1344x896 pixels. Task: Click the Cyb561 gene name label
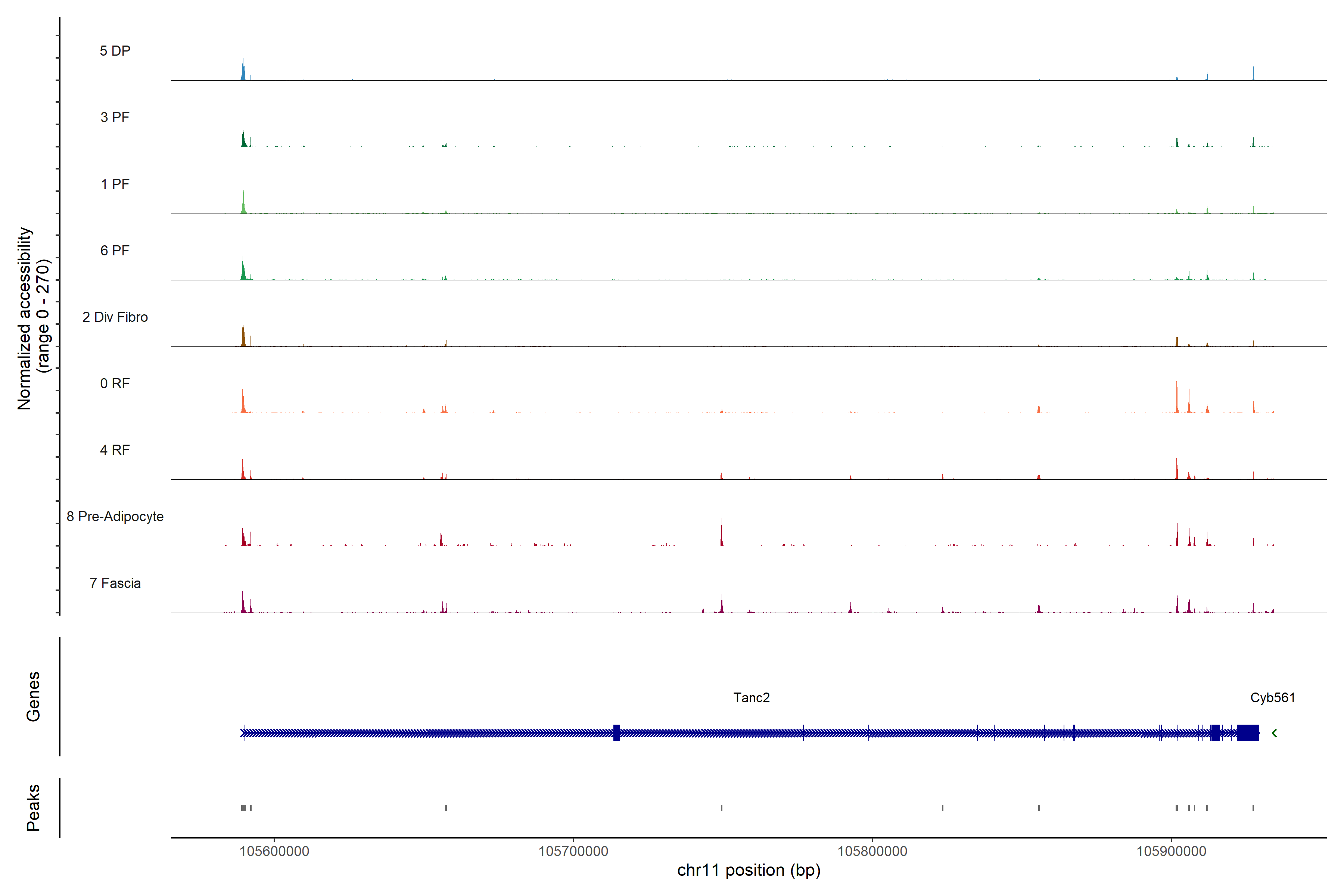coord(1273,697)
